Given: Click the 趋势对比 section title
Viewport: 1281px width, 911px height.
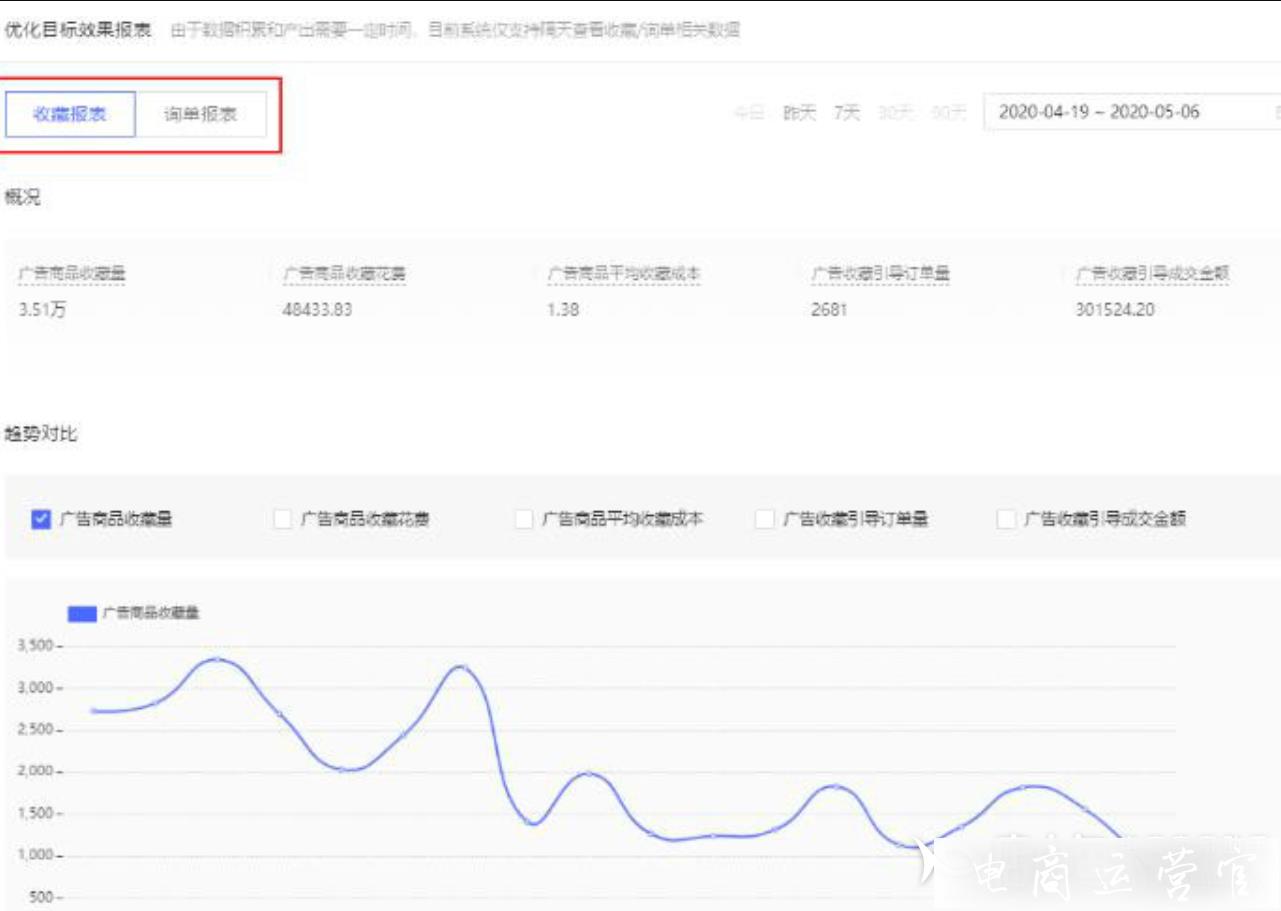Looking at the screenshot, I should [41, 434].
